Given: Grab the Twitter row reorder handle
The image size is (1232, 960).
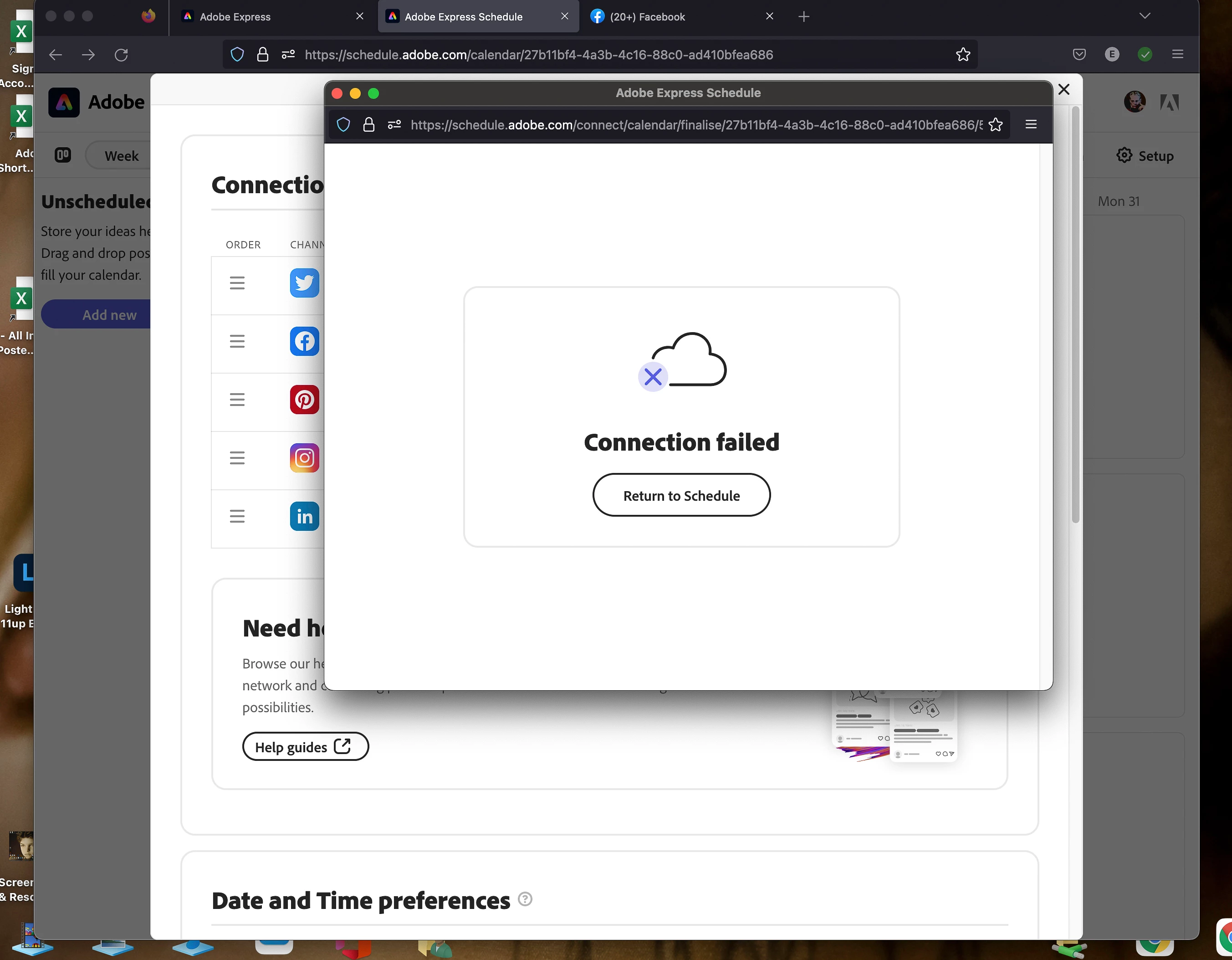Looking at the screenshot, I should 237,283.
